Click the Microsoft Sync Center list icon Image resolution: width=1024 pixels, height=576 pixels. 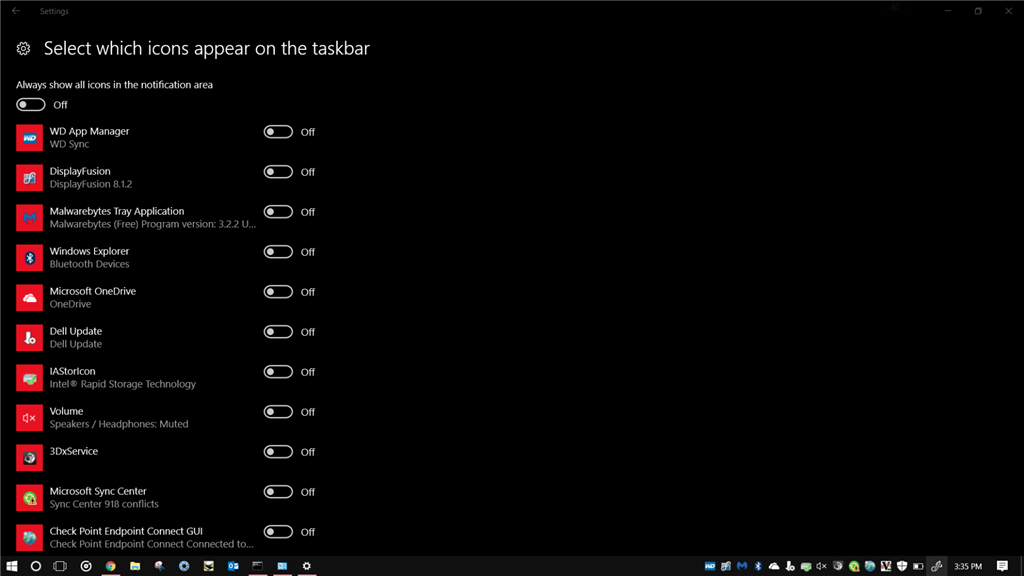29,498
